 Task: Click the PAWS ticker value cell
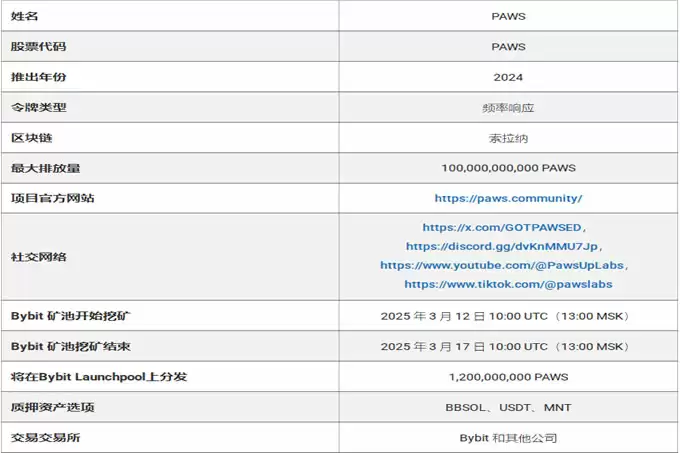[508, 46]
